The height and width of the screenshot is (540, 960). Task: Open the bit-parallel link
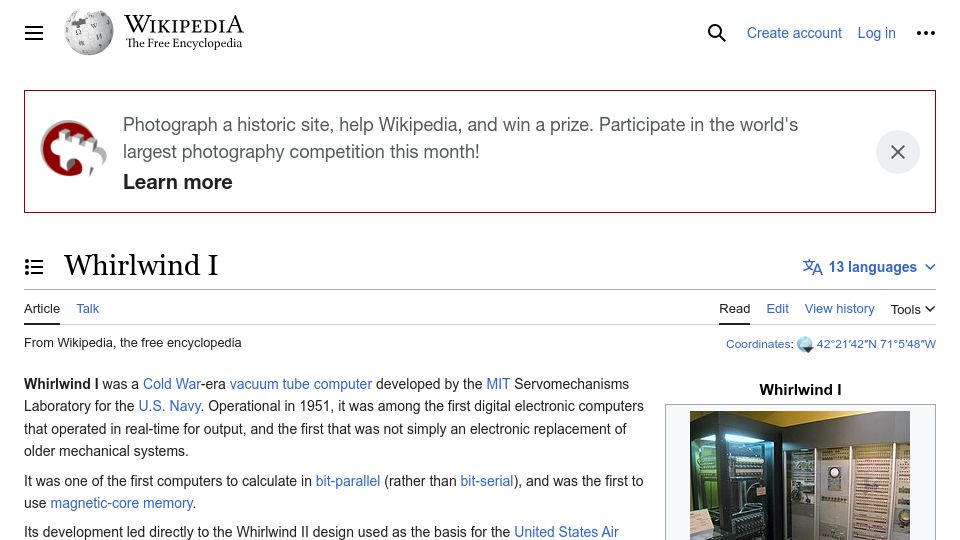pos(348,481)
